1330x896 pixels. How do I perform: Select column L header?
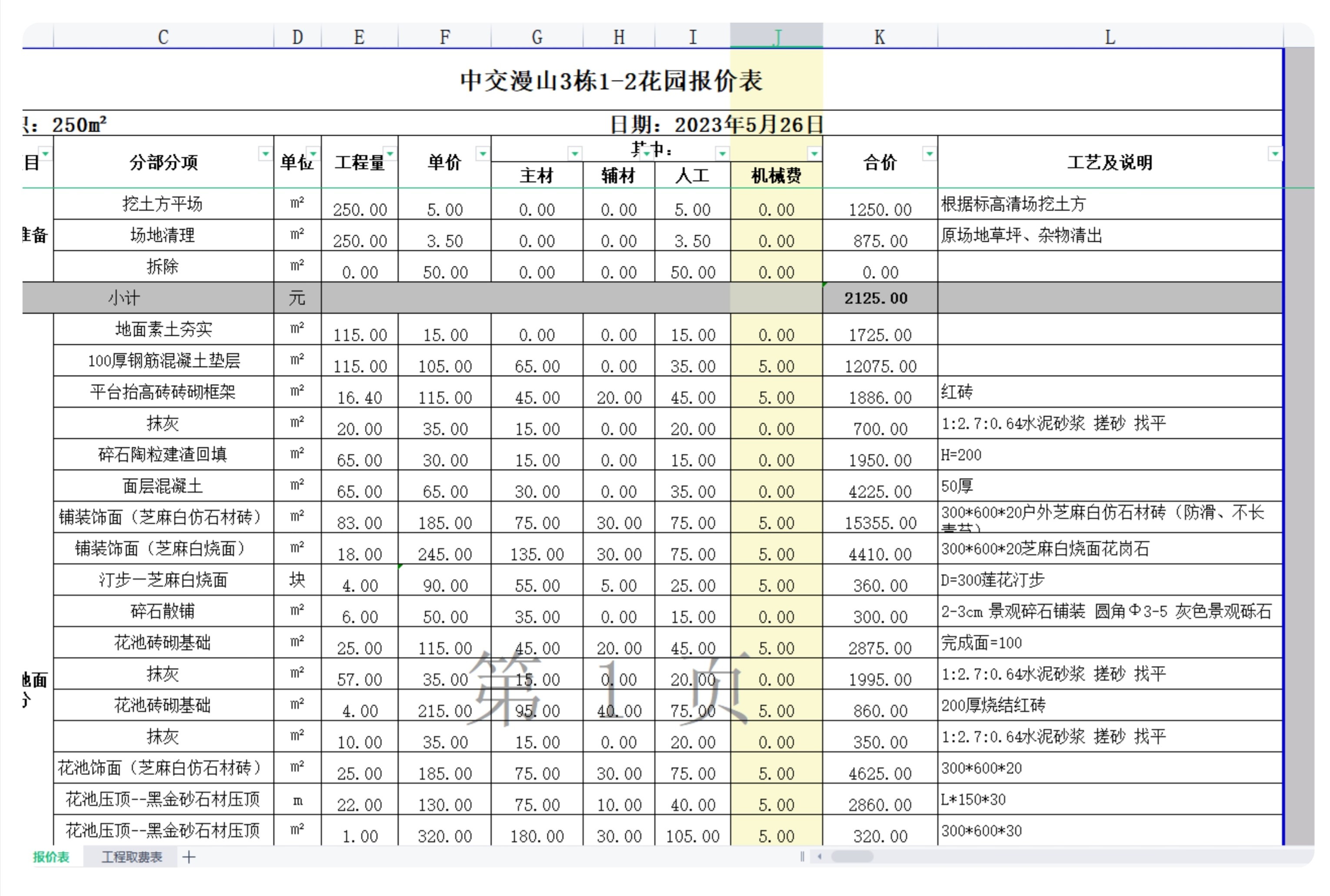point(1110,37)
